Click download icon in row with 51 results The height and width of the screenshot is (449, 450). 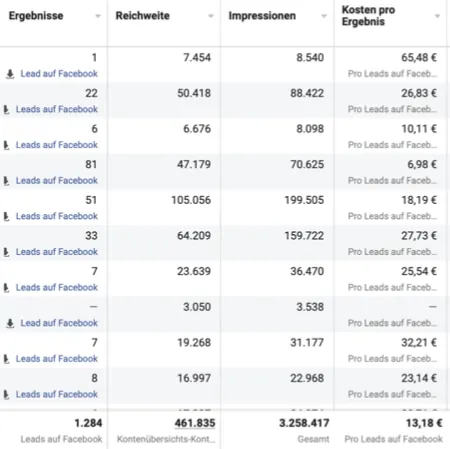click(6, 216)
